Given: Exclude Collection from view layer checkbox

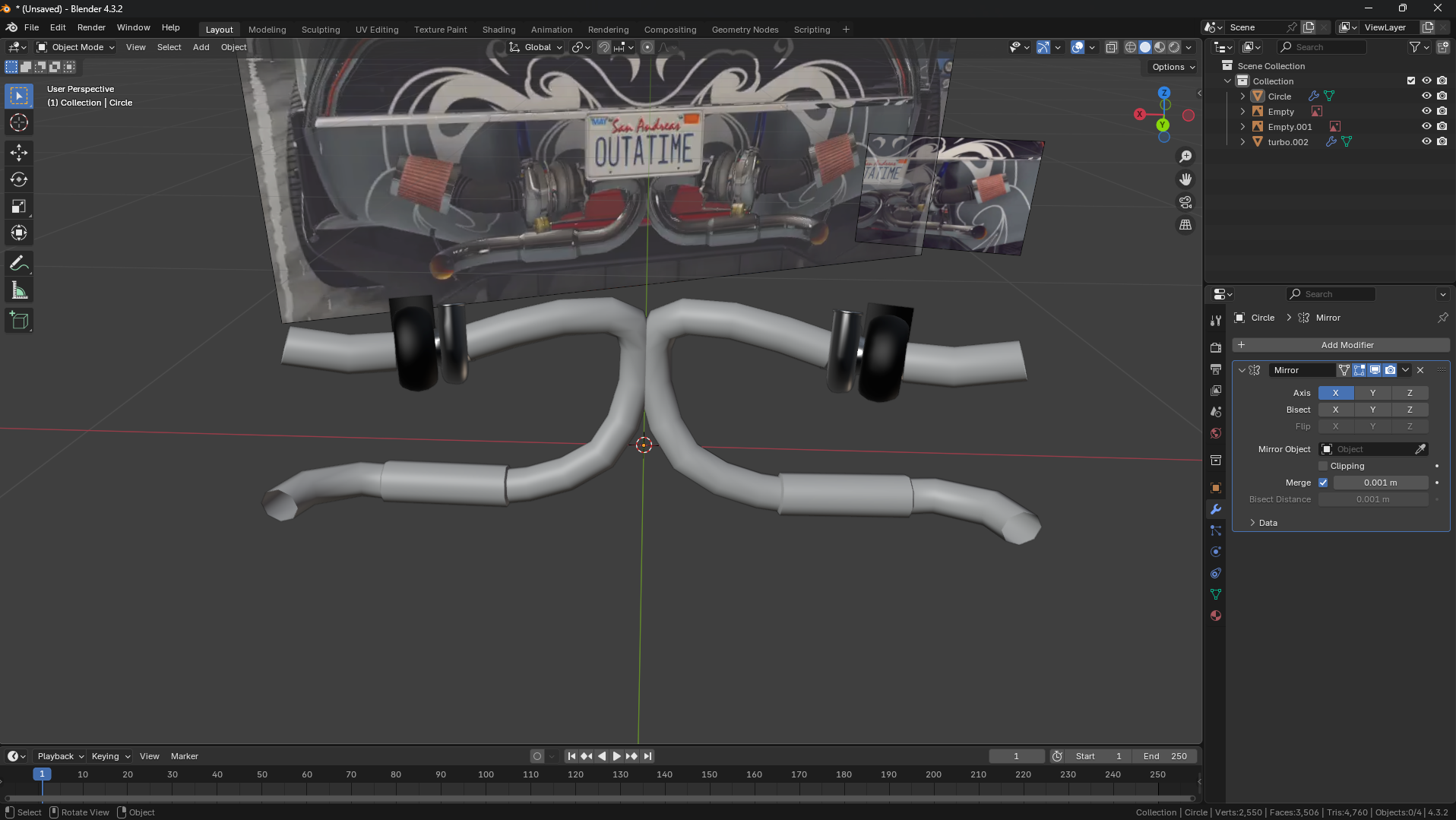Looking at the screenshot, I should [1411, 81].
